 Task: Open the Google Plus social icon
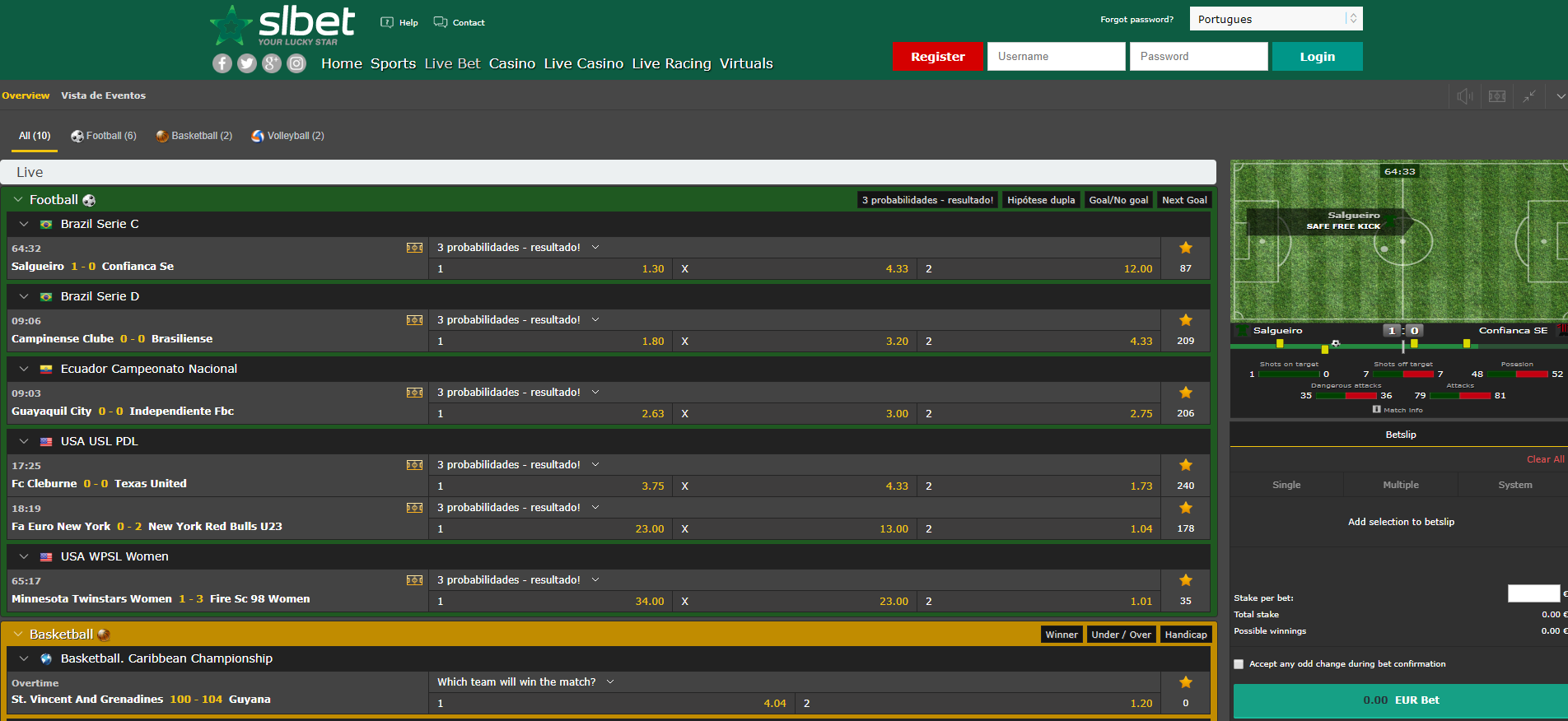tap(272, 63)
